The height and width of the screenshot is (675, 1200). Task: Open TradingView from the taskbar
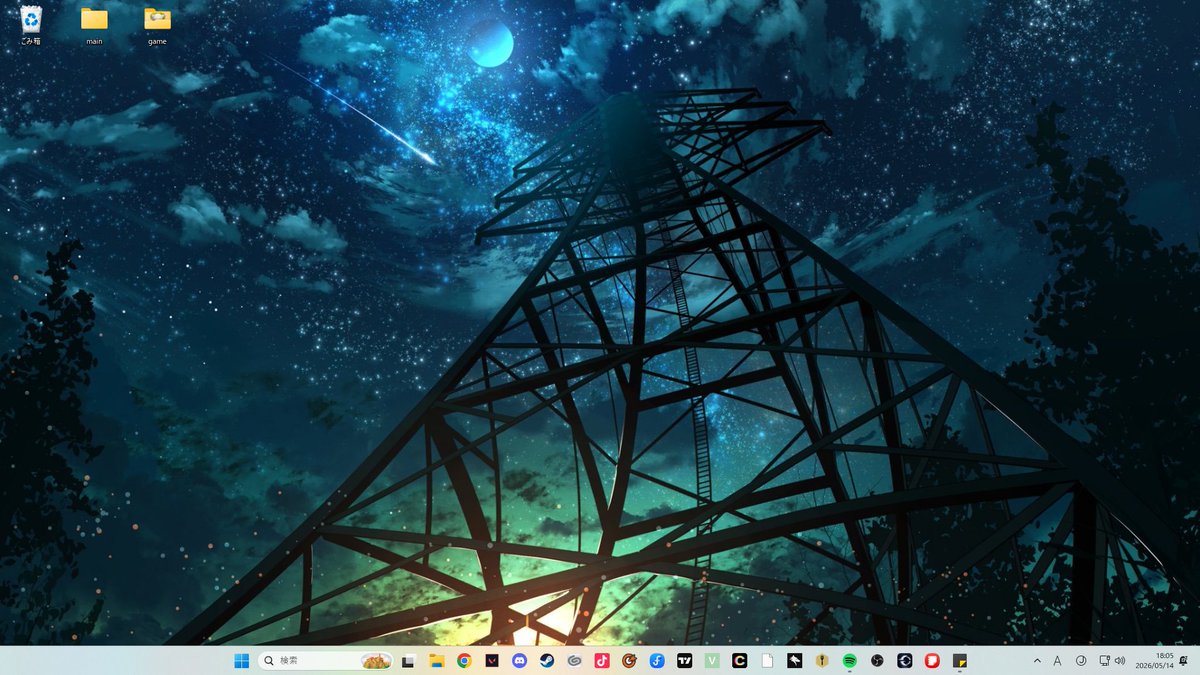point(684,661)
